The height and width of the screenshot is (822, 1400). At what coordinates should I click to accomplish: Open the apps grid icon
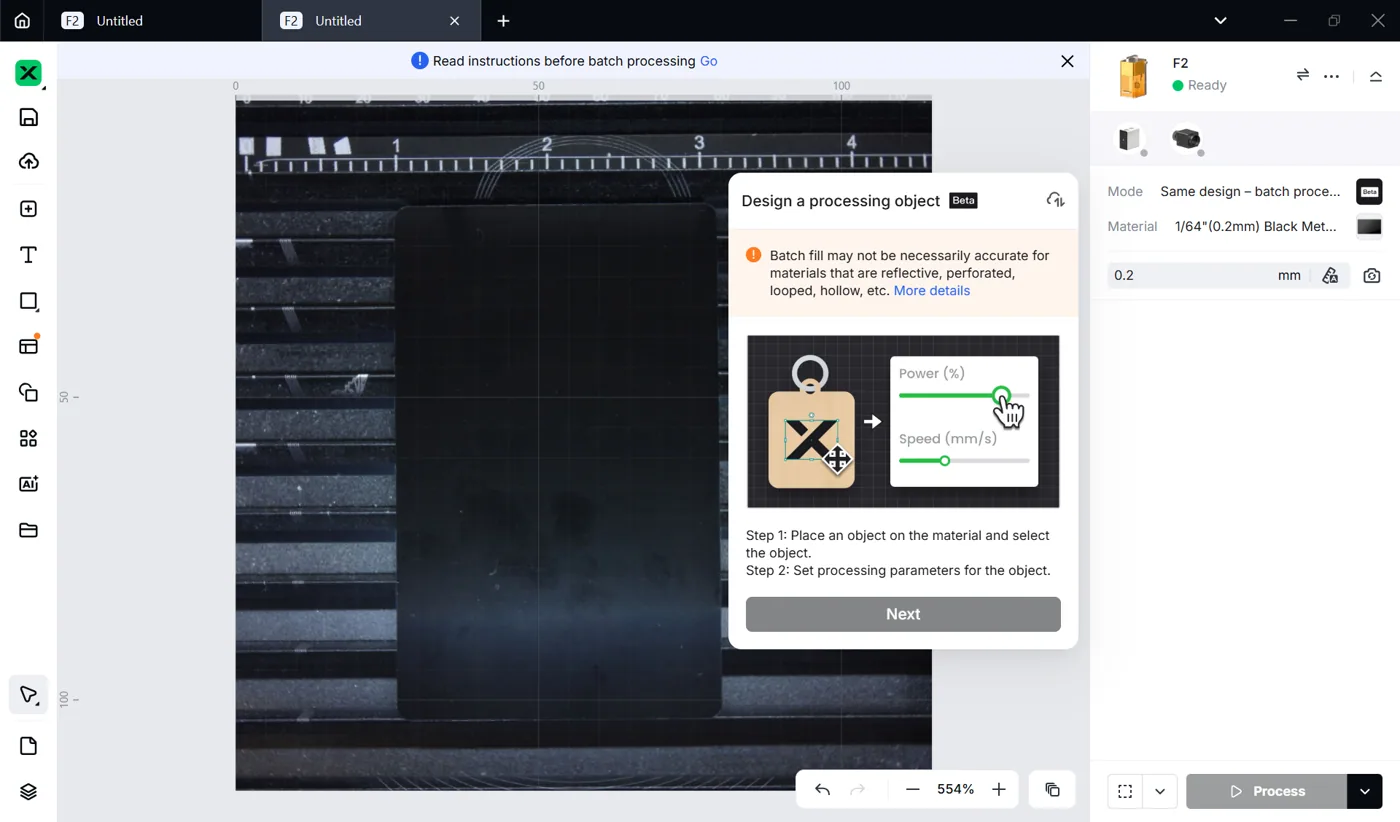click(28, 438)
